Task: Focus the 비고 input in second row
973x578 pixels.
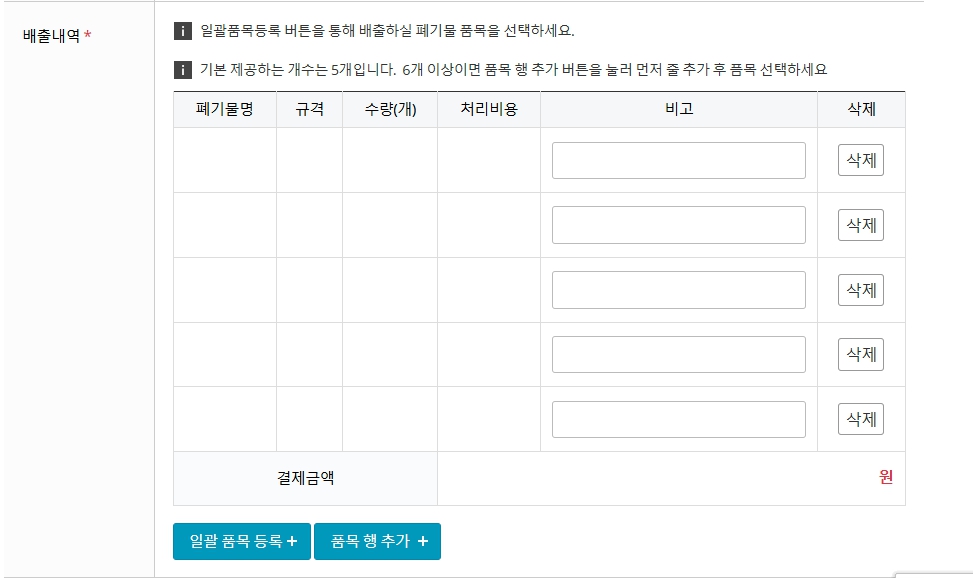Action: [679, 225]
